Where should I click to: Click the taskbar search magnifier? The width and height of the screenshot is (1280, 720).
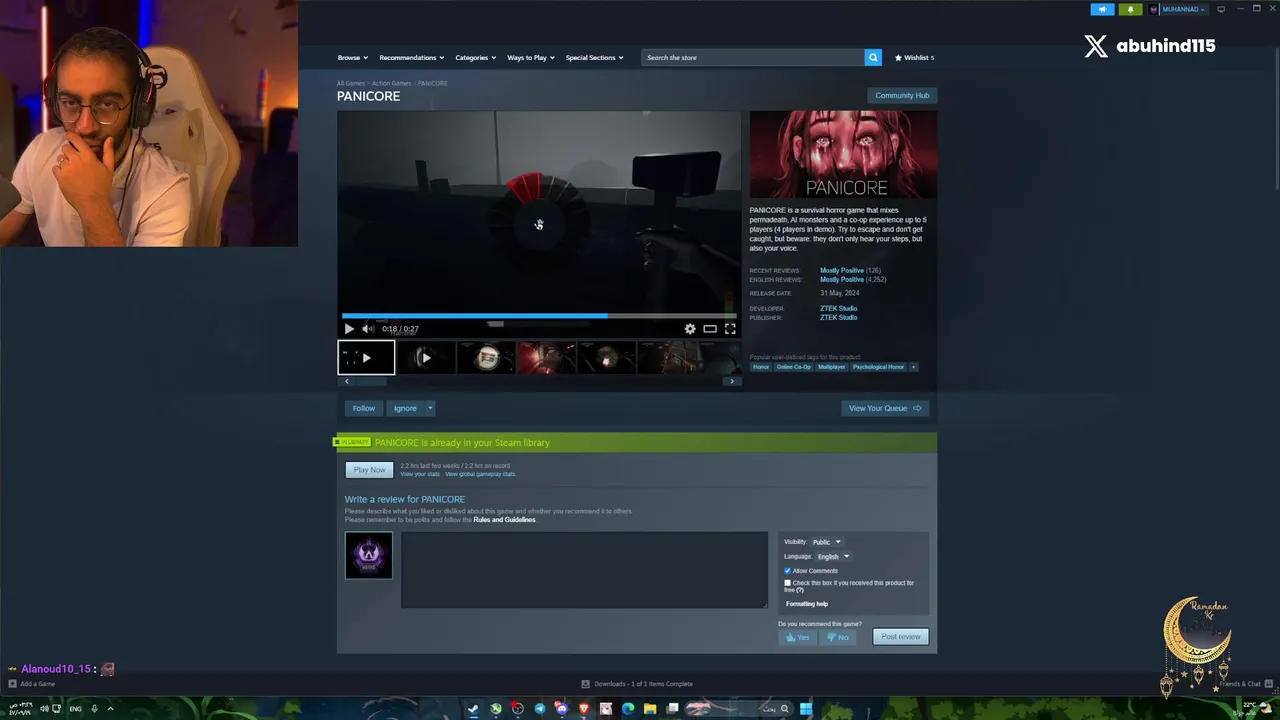(x=784, y=709)
